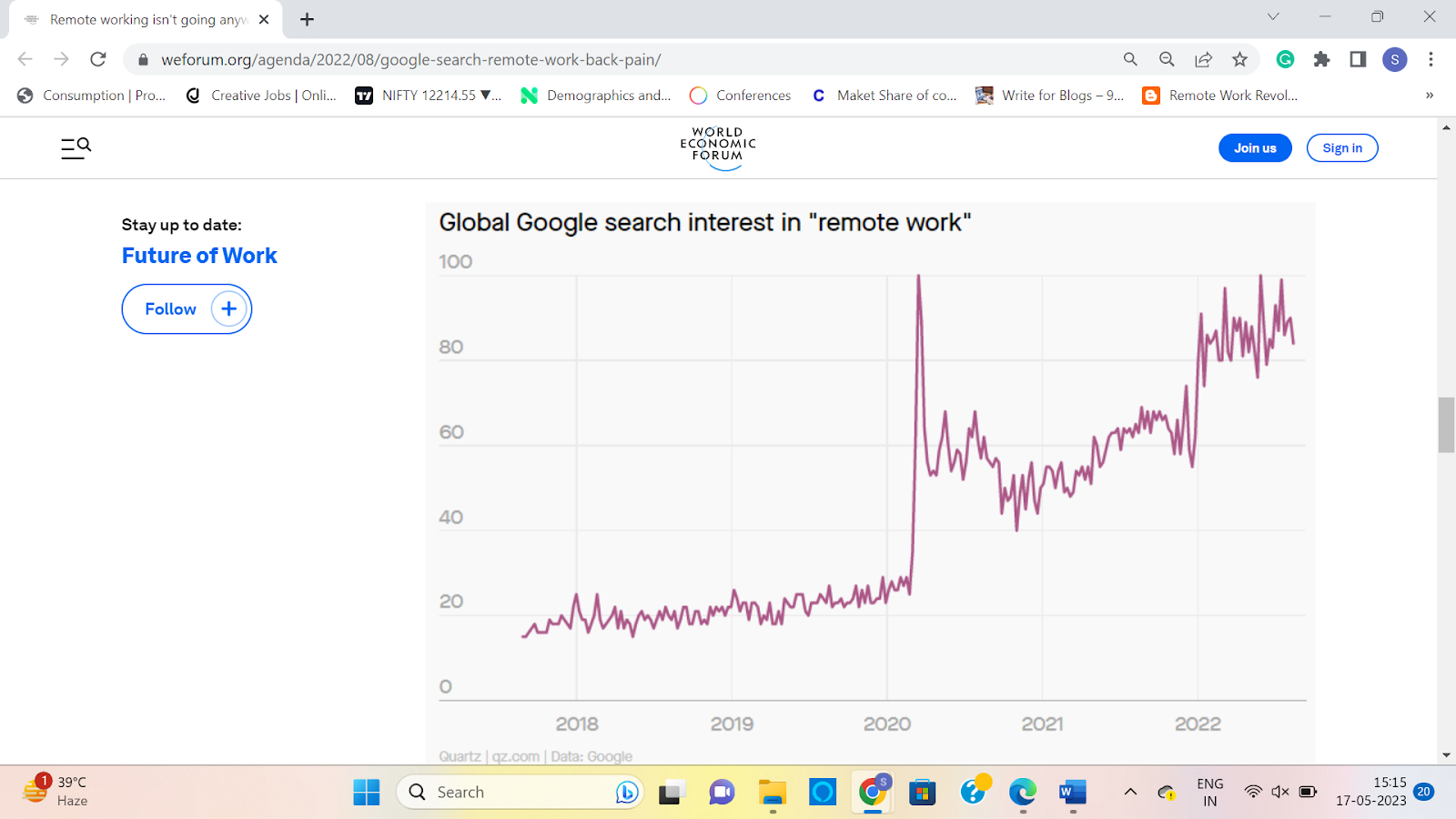Open the Chat (Teams) taskbar icon
Screen dimensions: 1456x819
(x=722, y=792)
